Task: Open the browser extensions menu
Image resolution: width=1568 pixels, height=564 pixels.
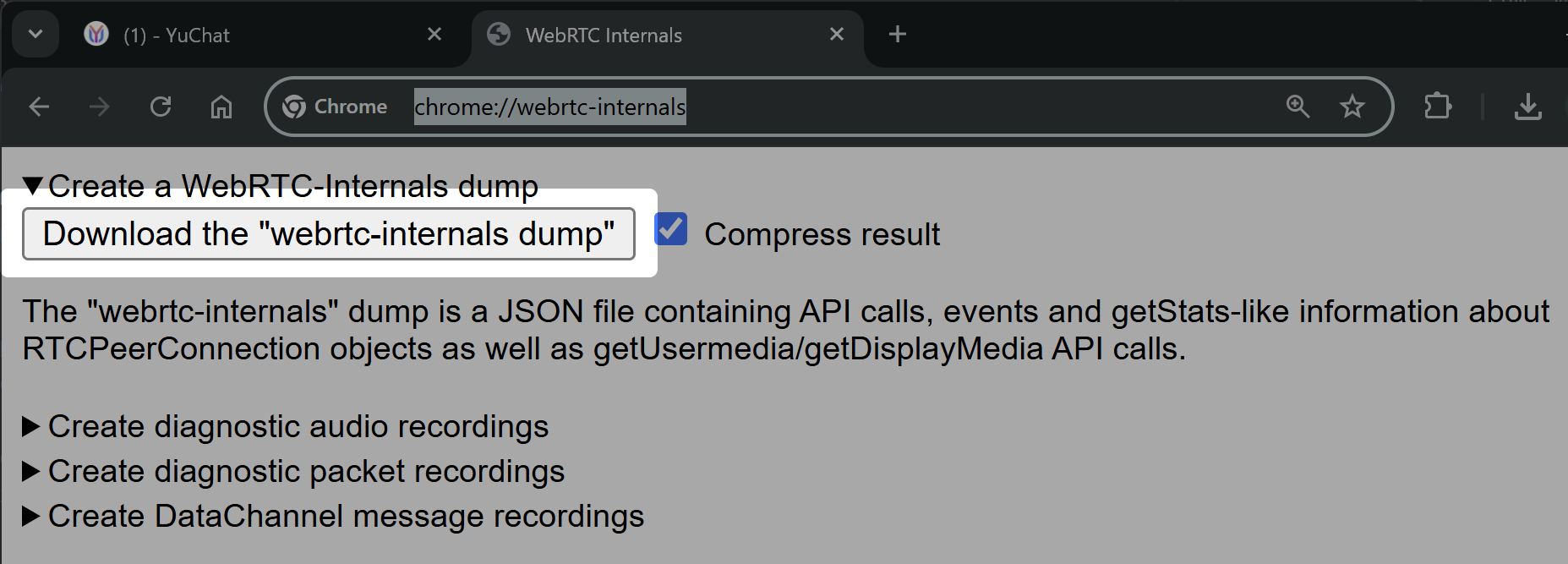Action: tap(1437, 107)
